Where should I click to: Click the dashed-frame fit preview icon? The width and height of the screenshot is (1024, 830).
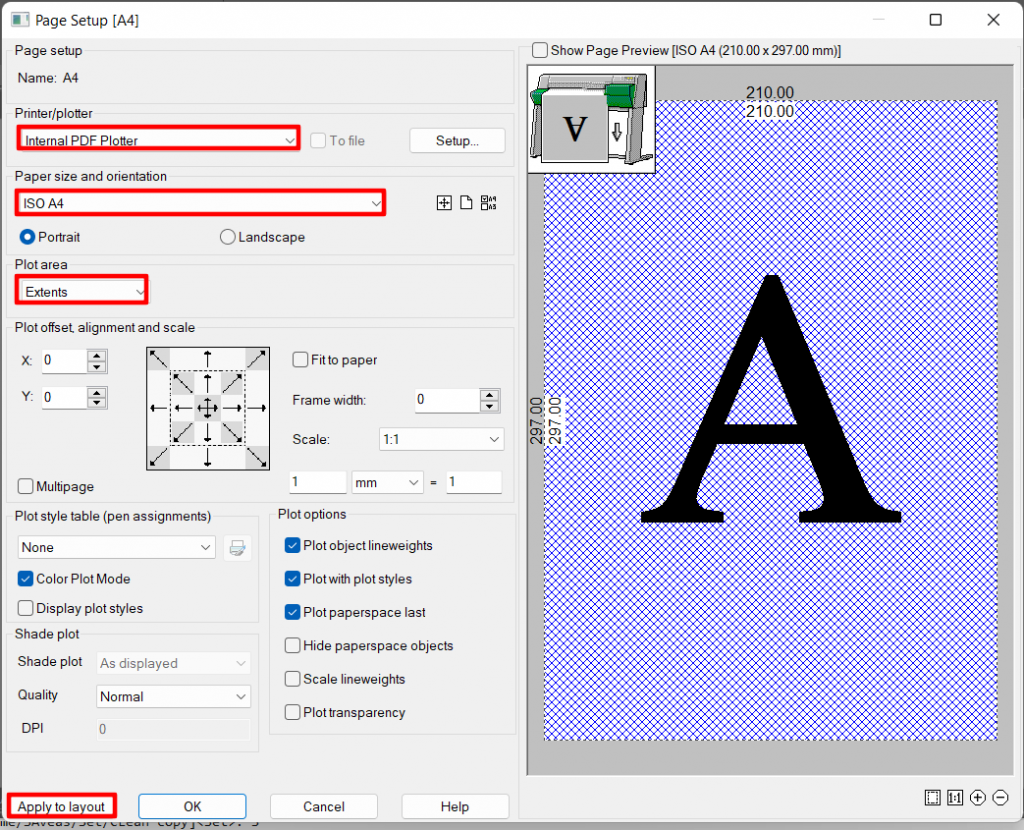pos(932,798)
